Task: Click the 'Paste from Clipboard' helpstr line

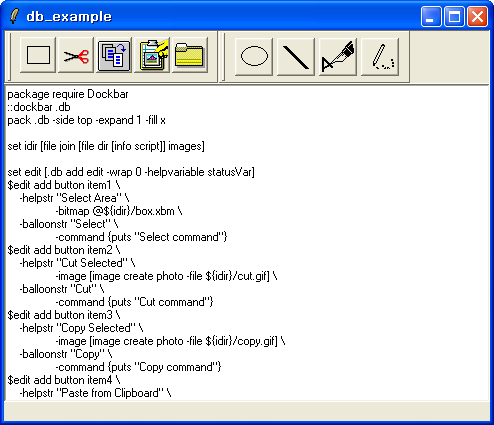Action: pos(96,393)
